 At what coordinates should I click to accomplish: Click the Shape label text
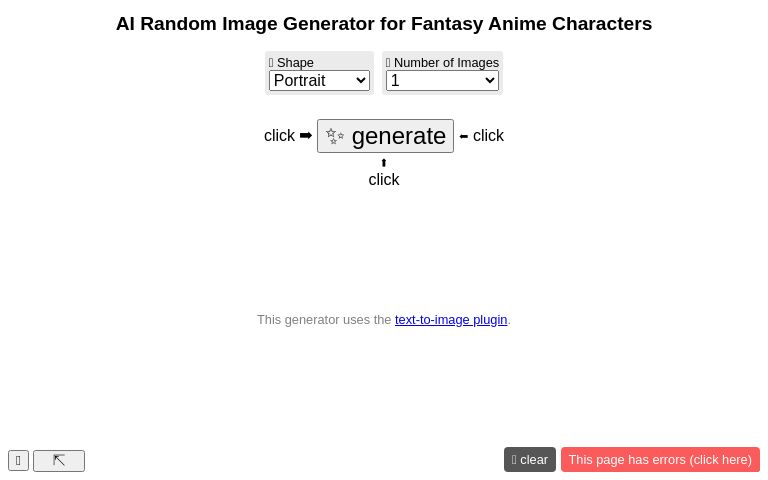click(295, 63)
